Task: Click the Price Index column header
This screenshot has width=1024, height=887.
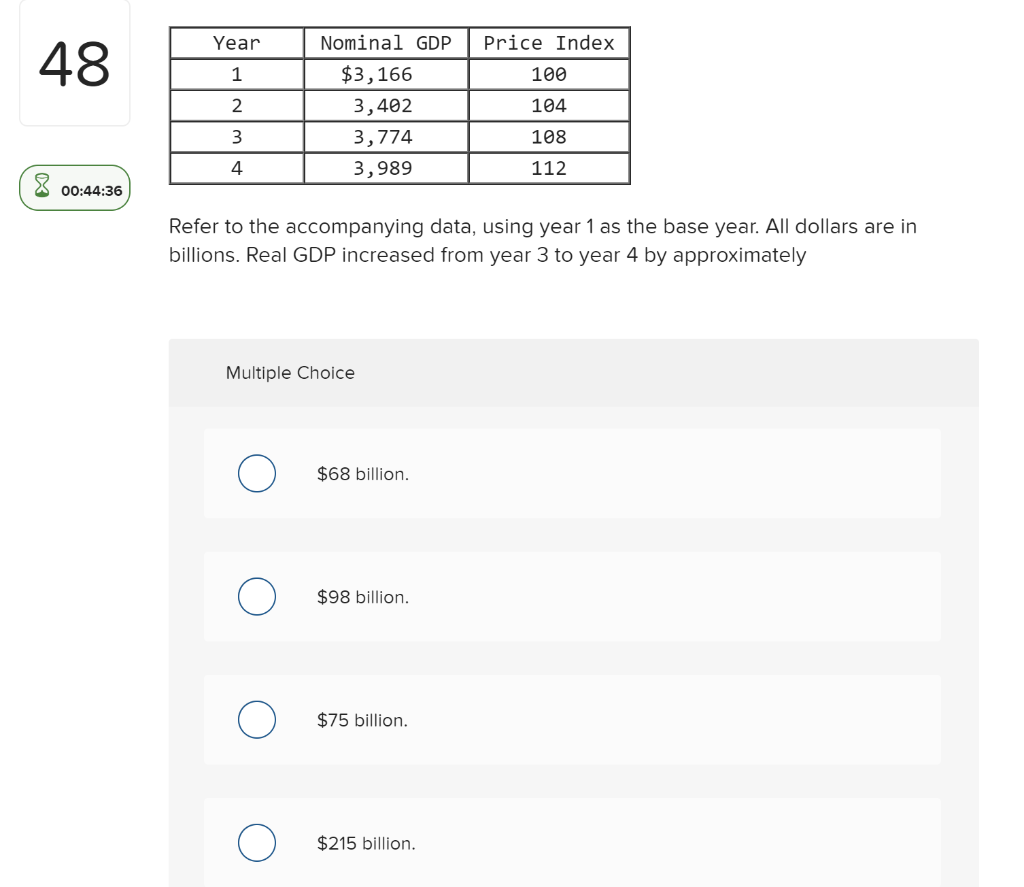Action: point(549,43)
